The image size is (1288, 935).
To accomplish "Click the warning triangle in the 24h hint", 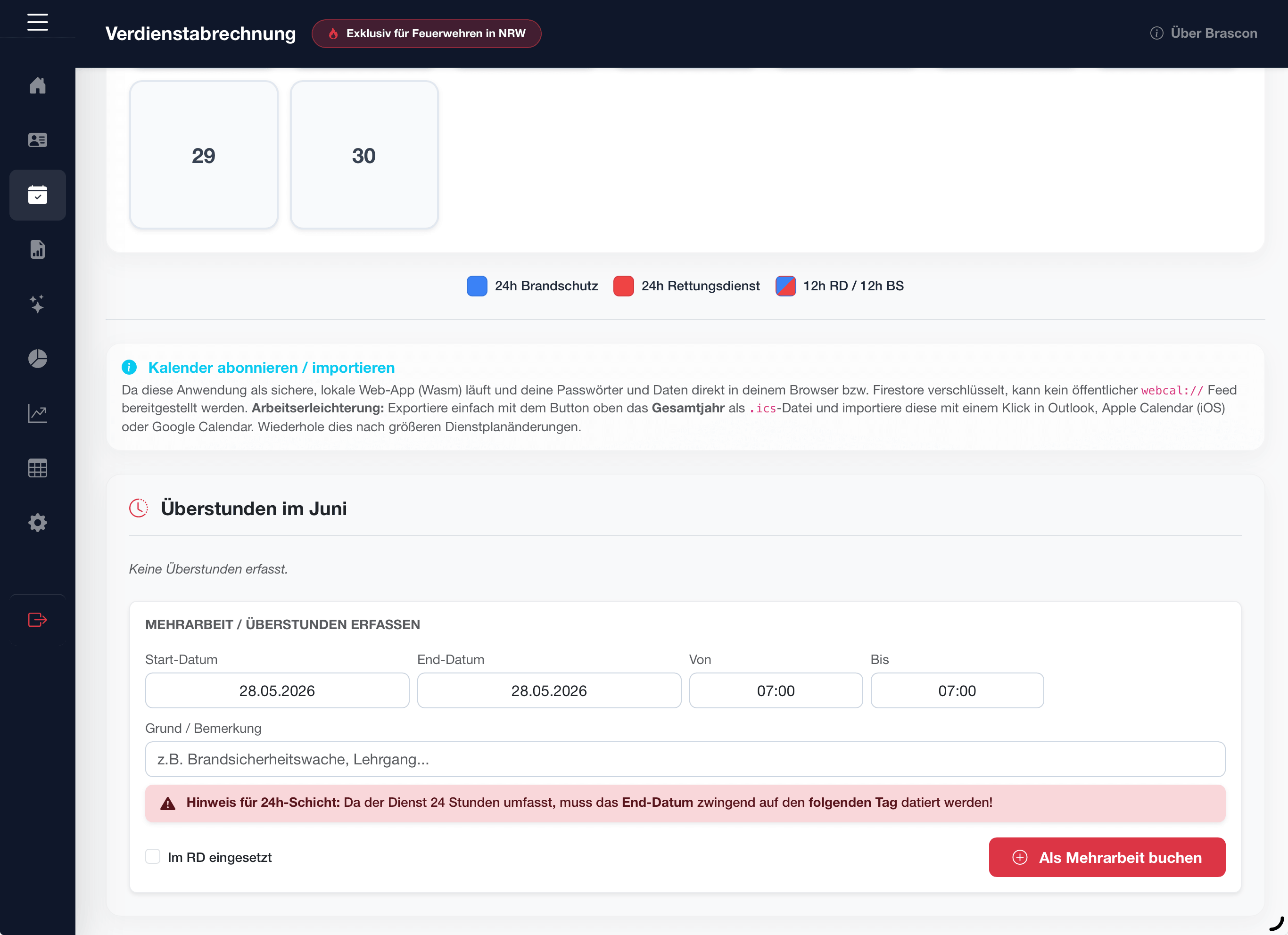I will [x=167, y=803].
